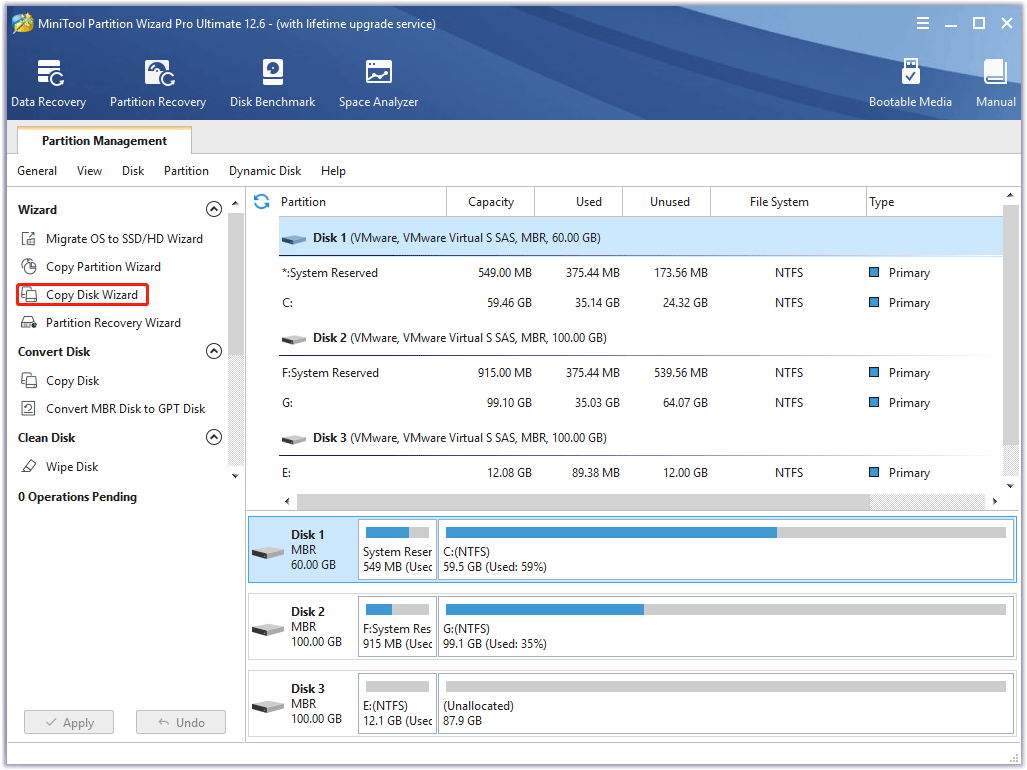Click the hamburger menu in the title bar
The image size is (1027, 770).
coord(923,23)
